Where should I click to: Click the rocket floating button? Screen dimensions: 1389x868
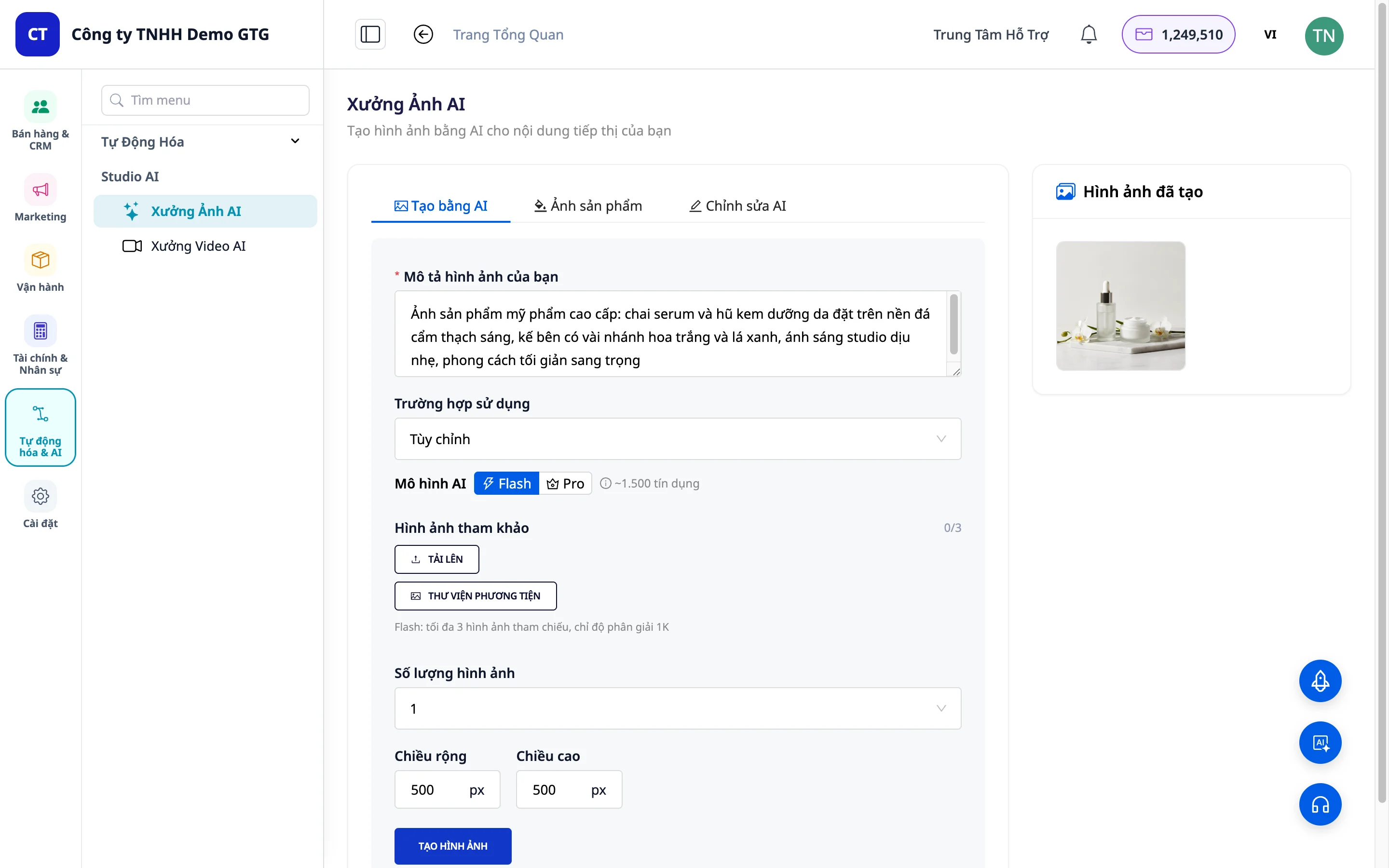tap(1320, 681)
